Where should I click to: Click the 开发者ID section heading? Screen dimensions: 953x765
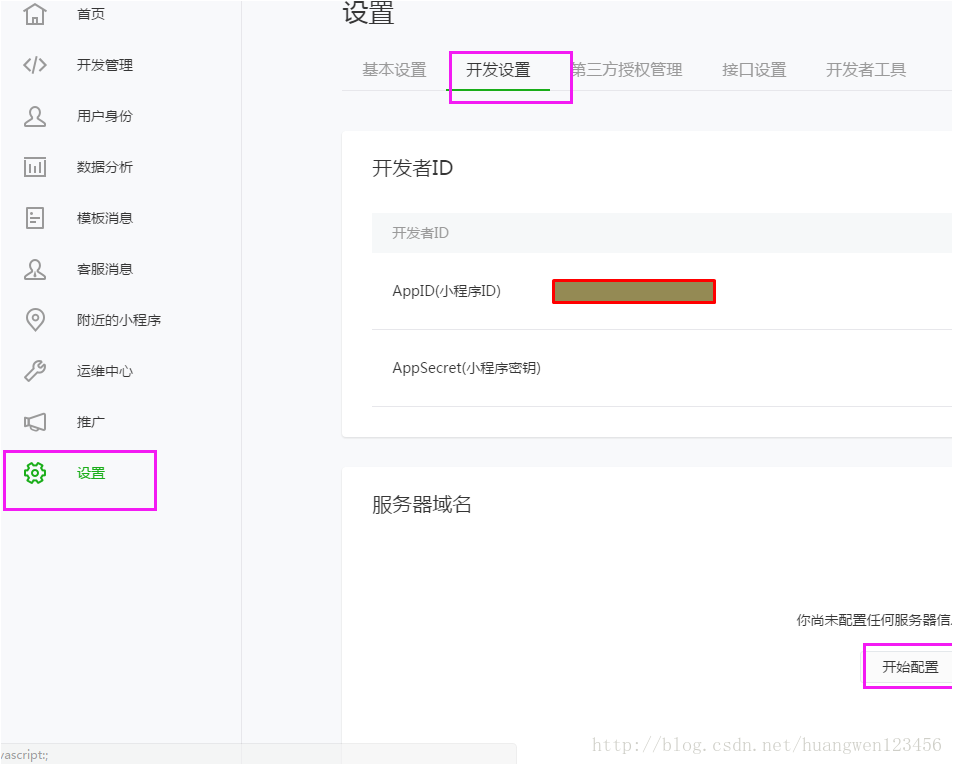(x=413, y=168)
